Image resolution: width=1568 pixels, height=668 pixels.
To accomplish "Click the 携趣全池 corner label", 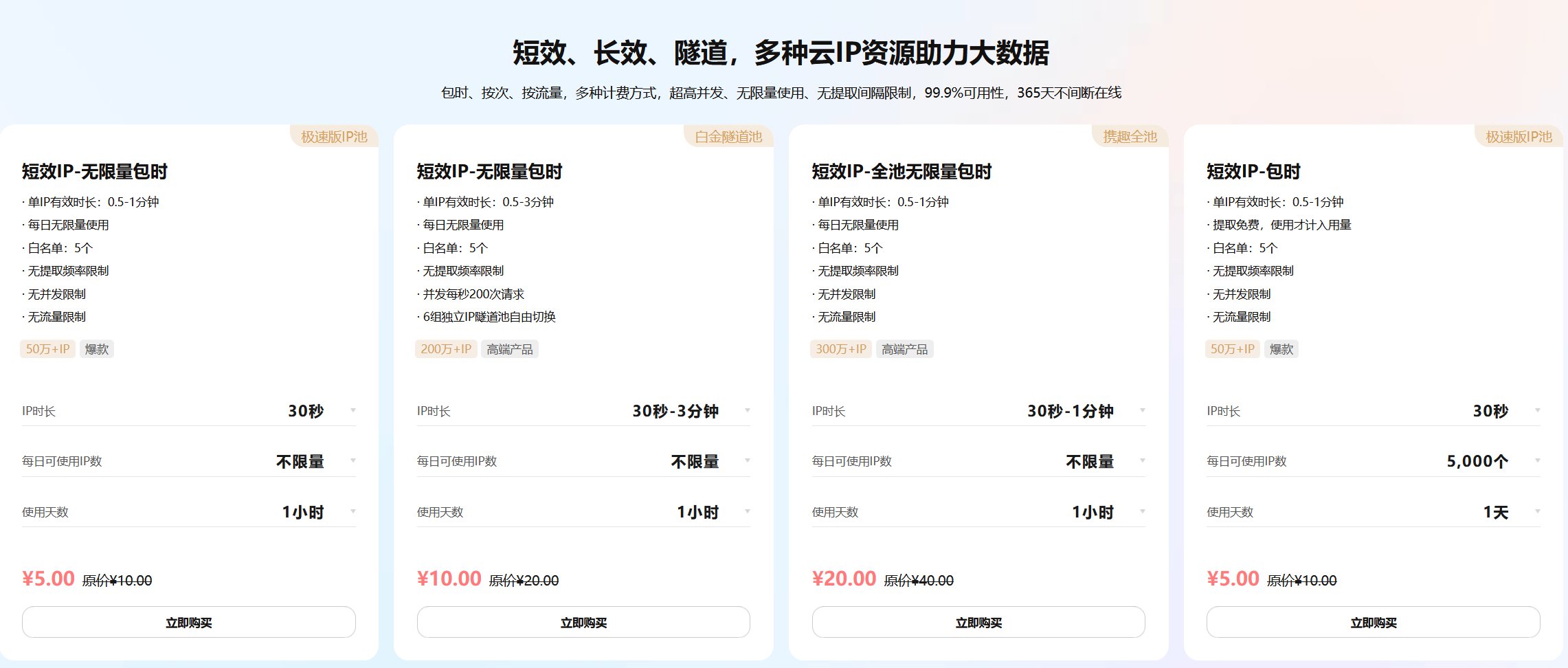I will (1130, 137).
